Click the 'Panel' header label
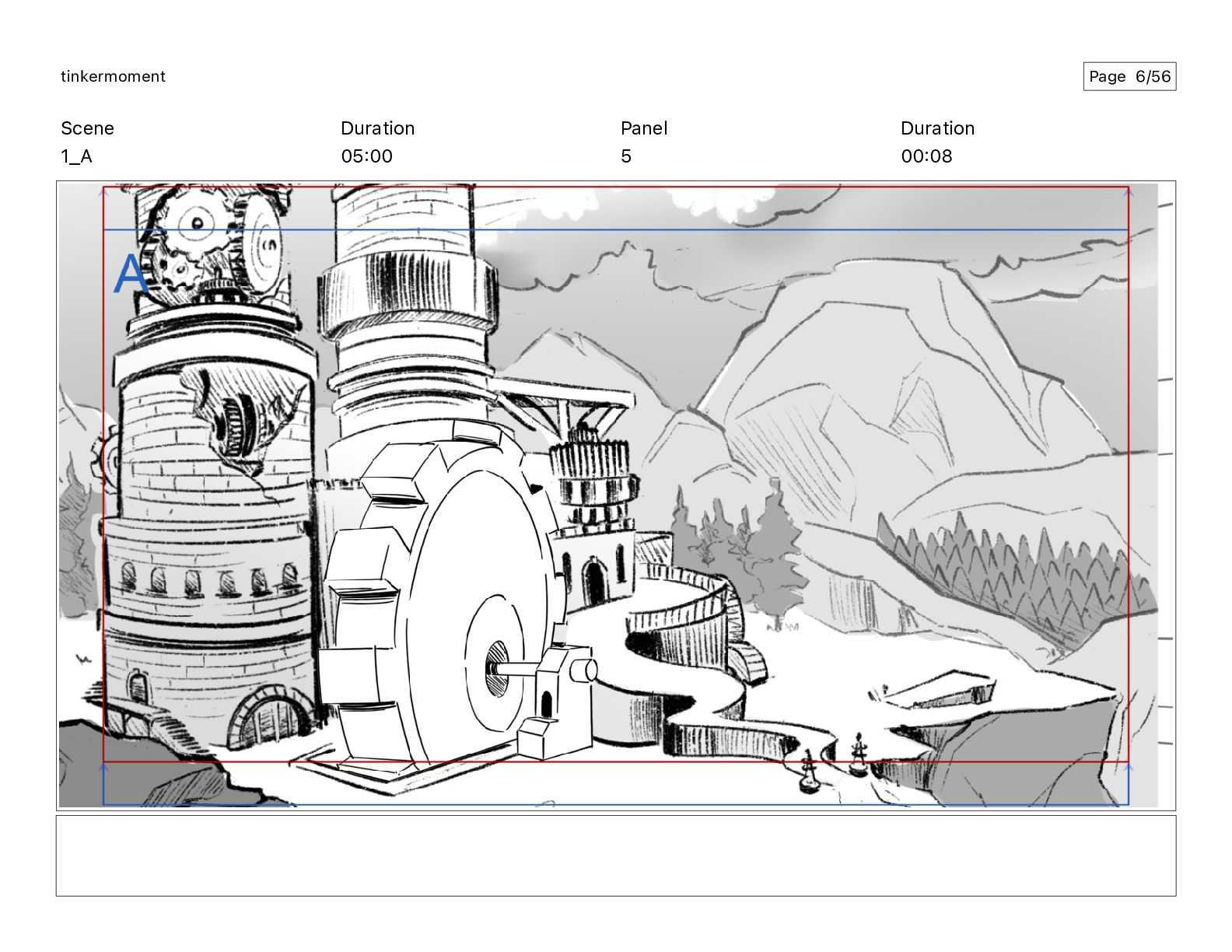The height and width of the screenshot is (952, 1232). 644,128
